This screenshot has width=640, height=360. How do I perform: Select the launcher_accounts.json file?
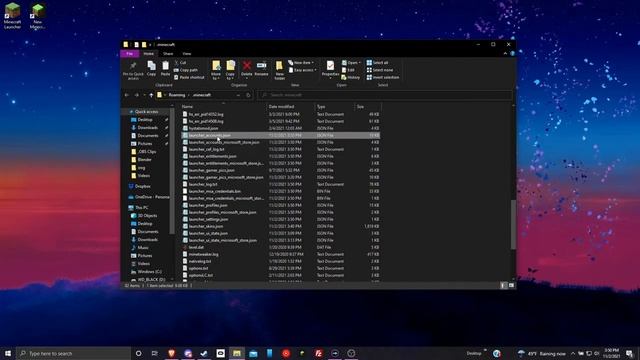tap(280, 135)
